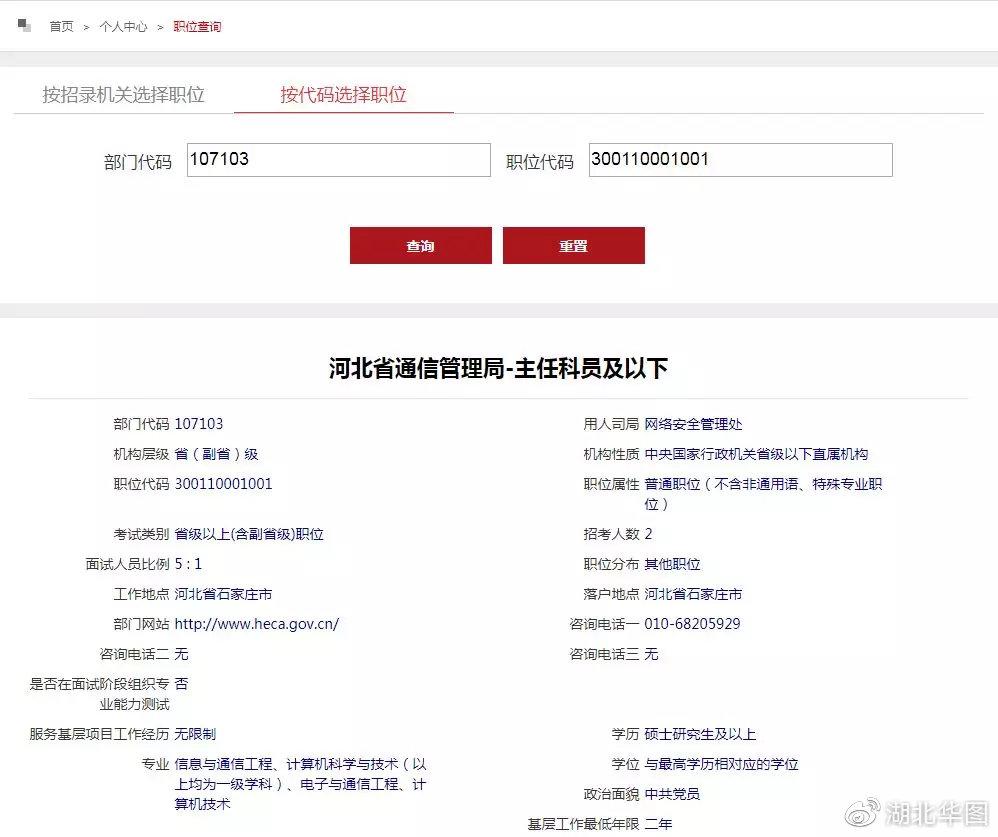This screenshot has width=998, height=837.
Task: Click 考试类别 value 省级以上(含副省级)职位
Action: (249, 534)
